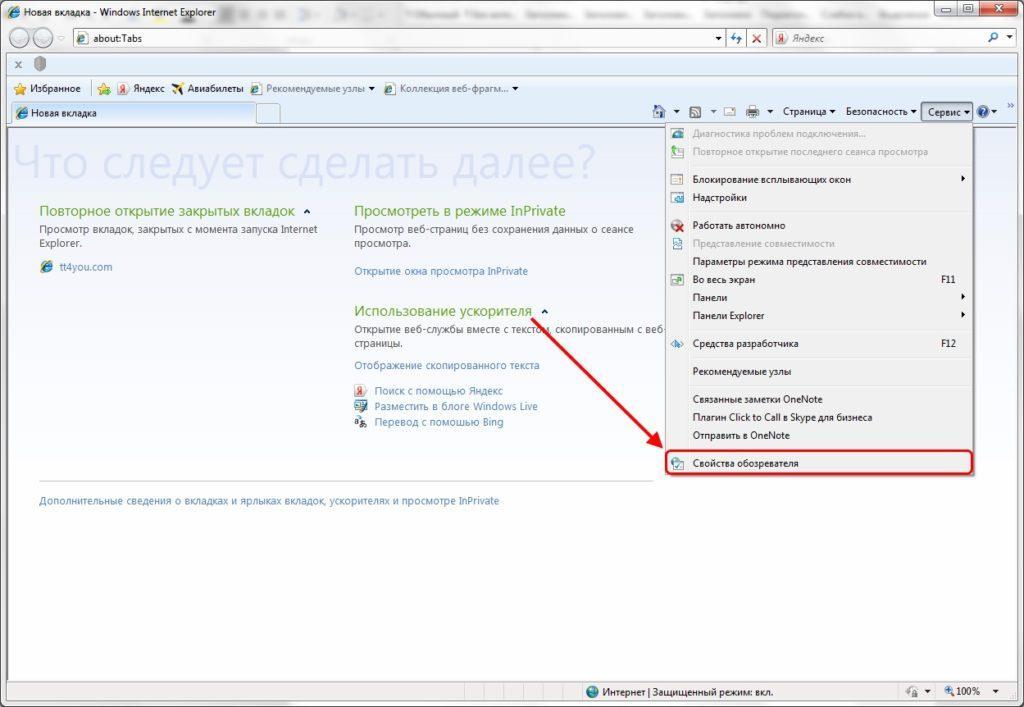Image resolution: width=1024 pixels, height=707 pixels.
Task: Open Дополнительные сведения о вкладках link
Action: [x=269, y=501]
